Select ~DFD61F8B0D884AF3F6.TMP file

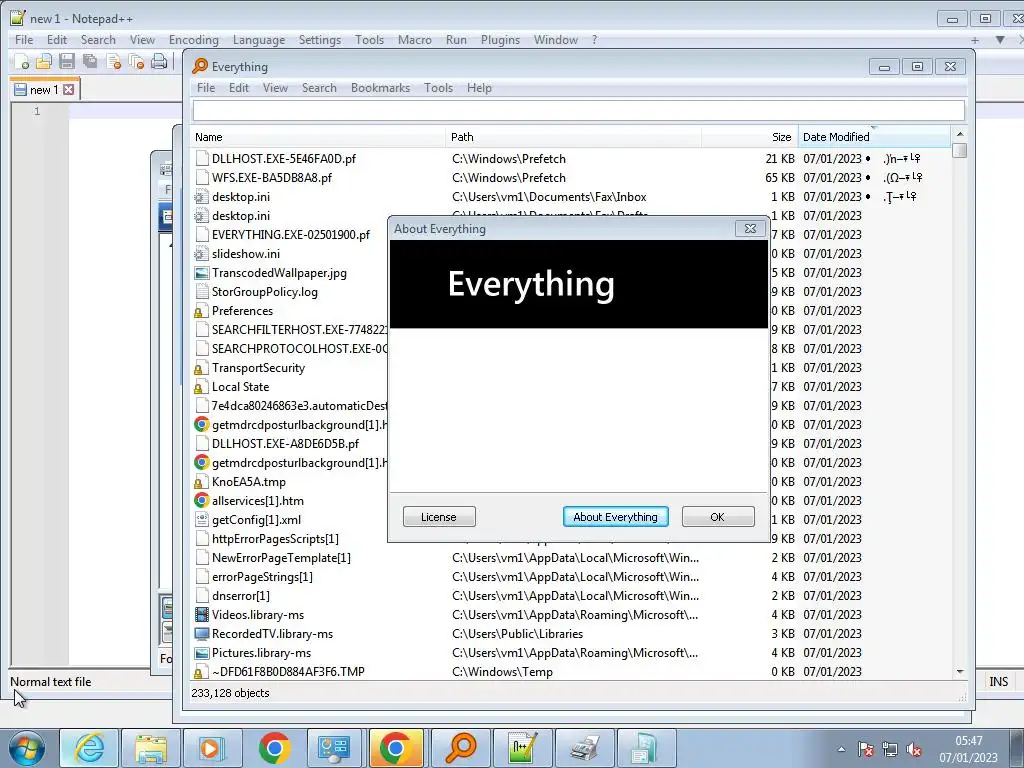click(288, 671)
